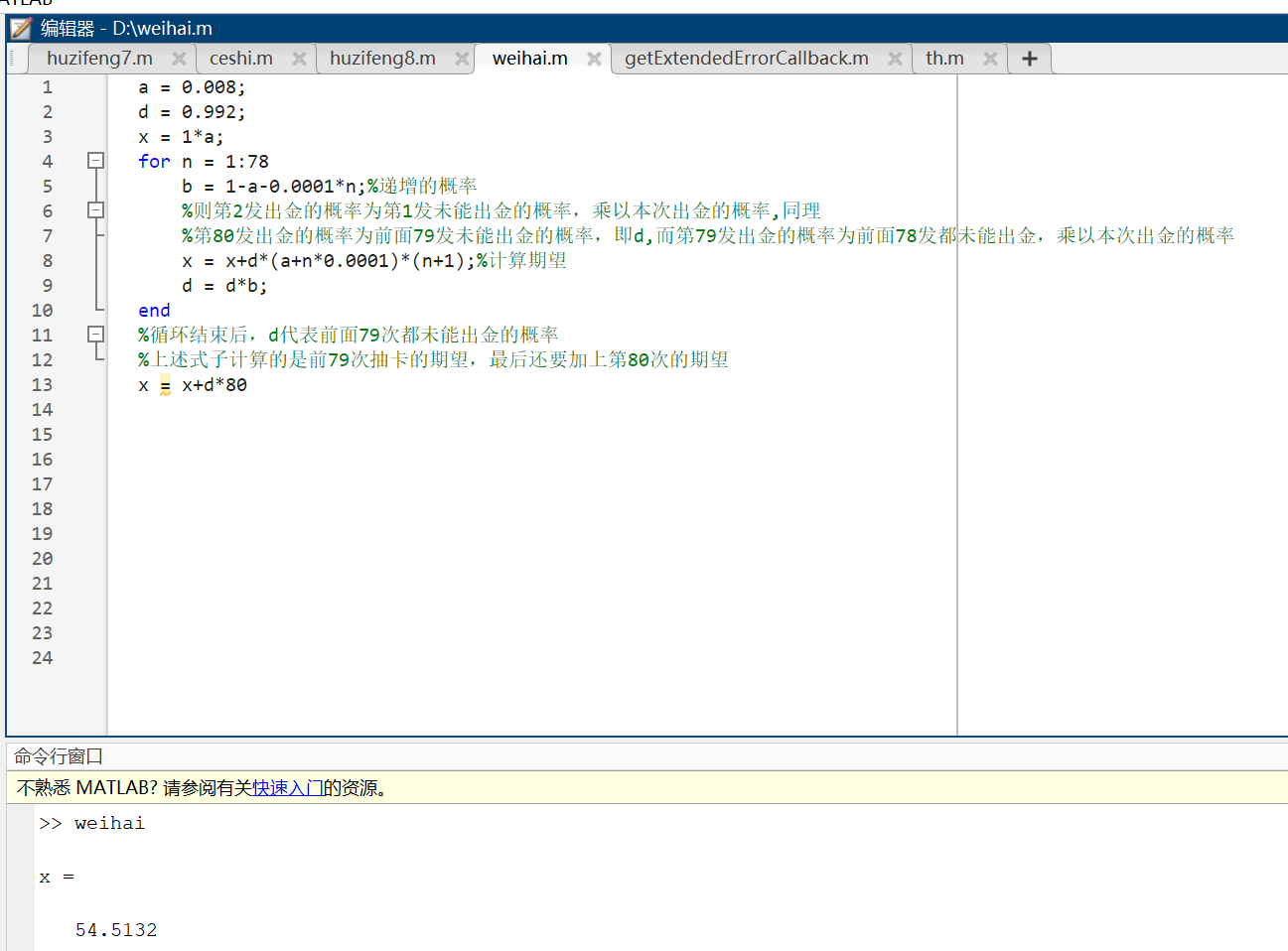
Task: Click the '>> weihai' command in command window
Action: coord(91,824)
